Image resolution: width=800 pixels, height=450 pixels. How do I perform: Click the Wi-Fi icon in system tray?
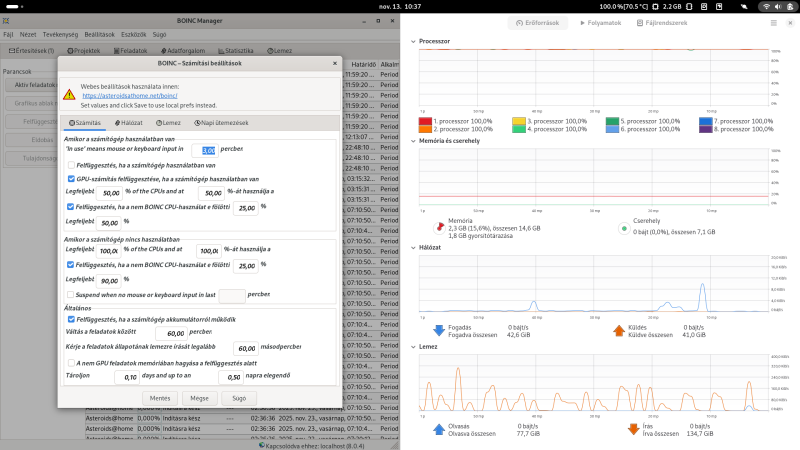(x=766, y=7)
